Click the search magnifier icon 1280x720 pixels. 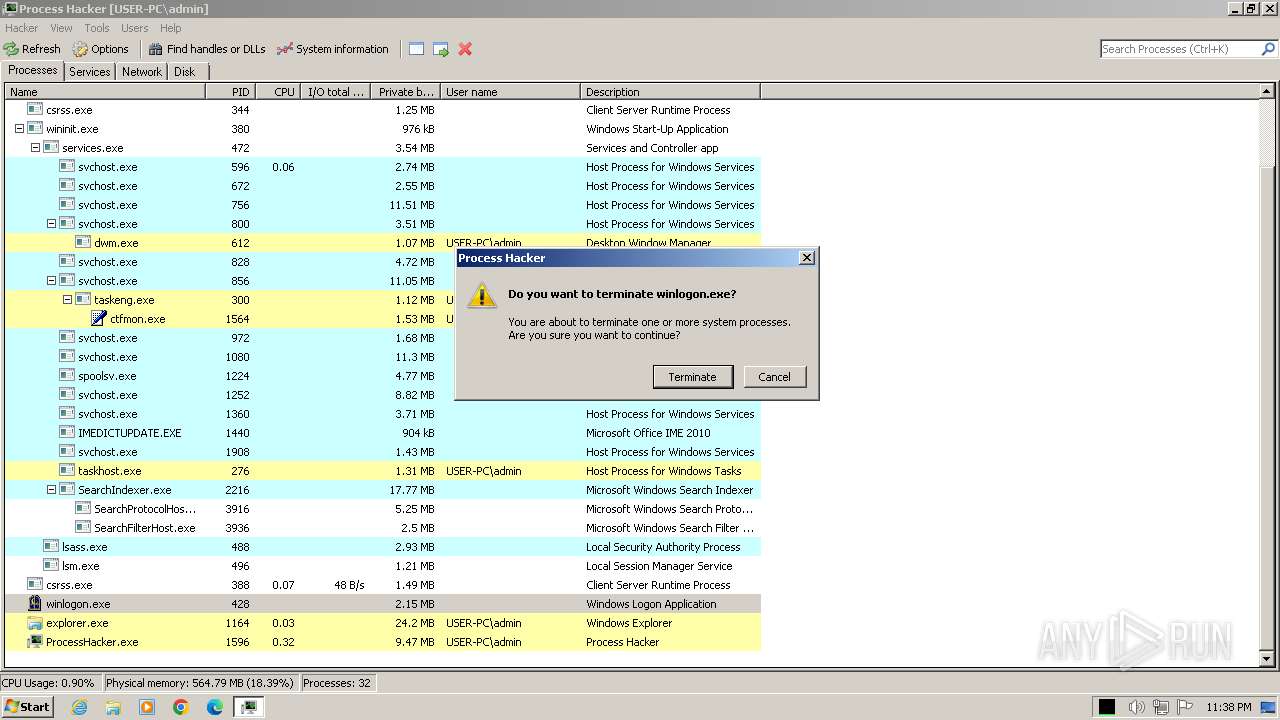(1268, 49)
